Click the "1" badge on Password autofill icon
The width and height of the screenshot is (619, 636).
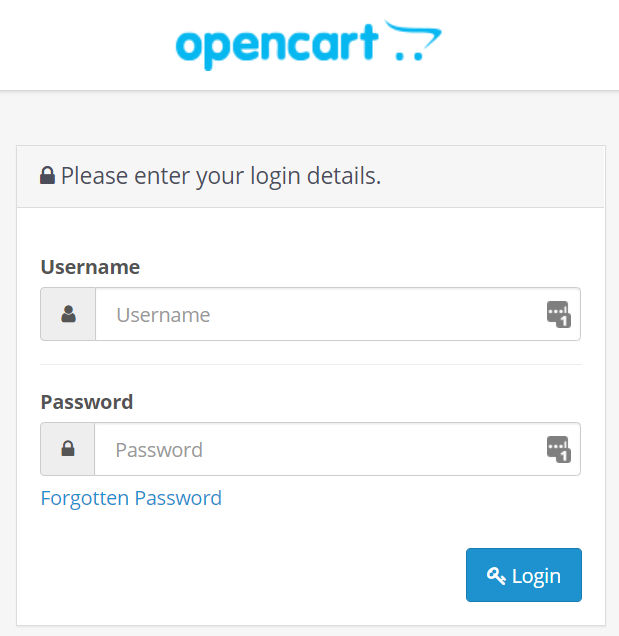563,456
